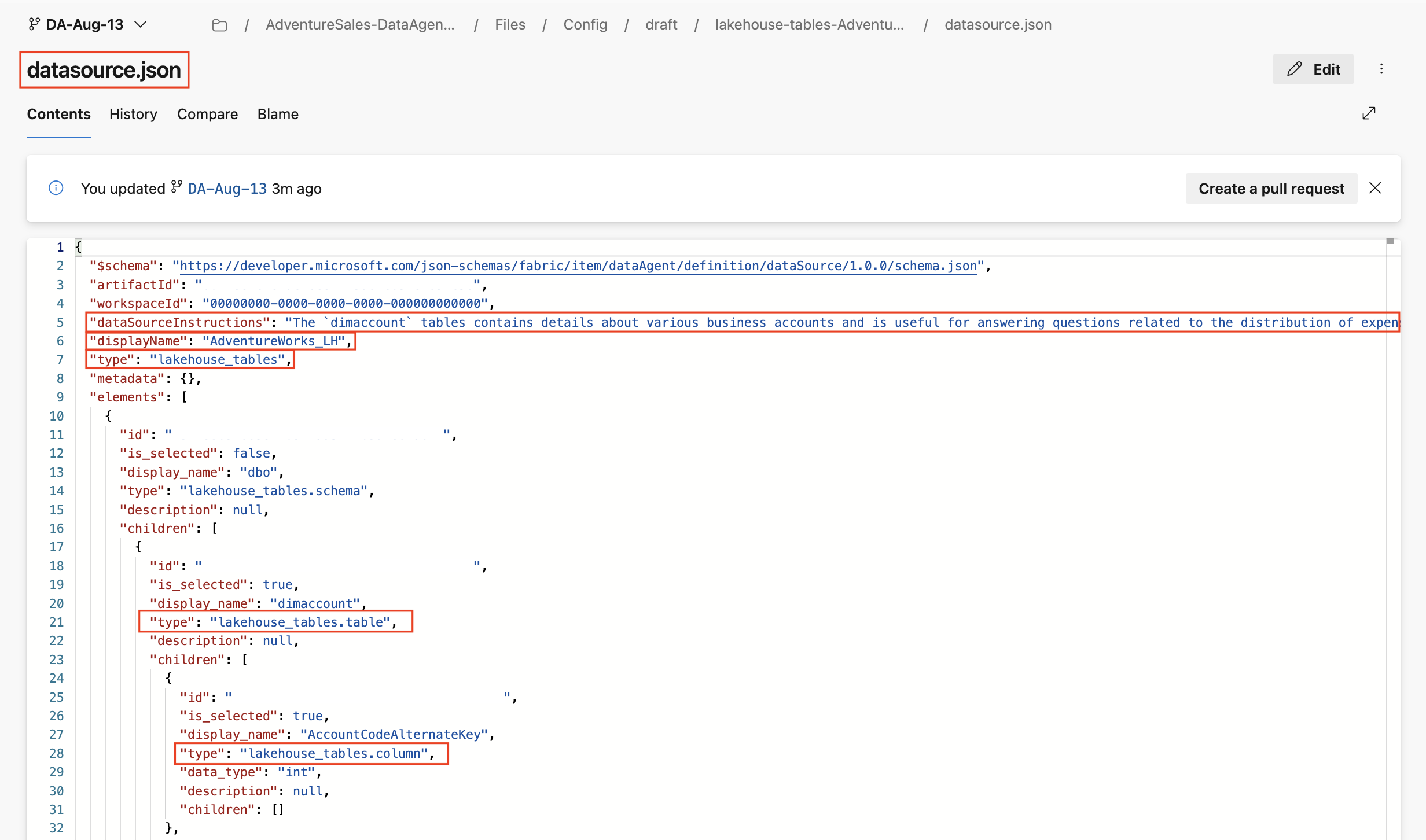Viewport: 1426px width, 840px height.
Task: Open the DA-Aug-13 branch dropdown
Action: coord(141,24)
